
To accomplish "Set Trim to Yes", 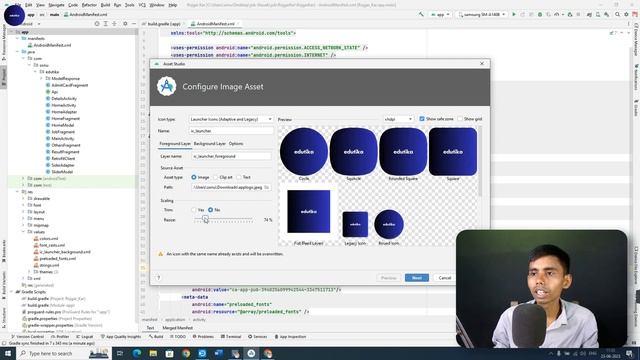I will coord(194,210).
